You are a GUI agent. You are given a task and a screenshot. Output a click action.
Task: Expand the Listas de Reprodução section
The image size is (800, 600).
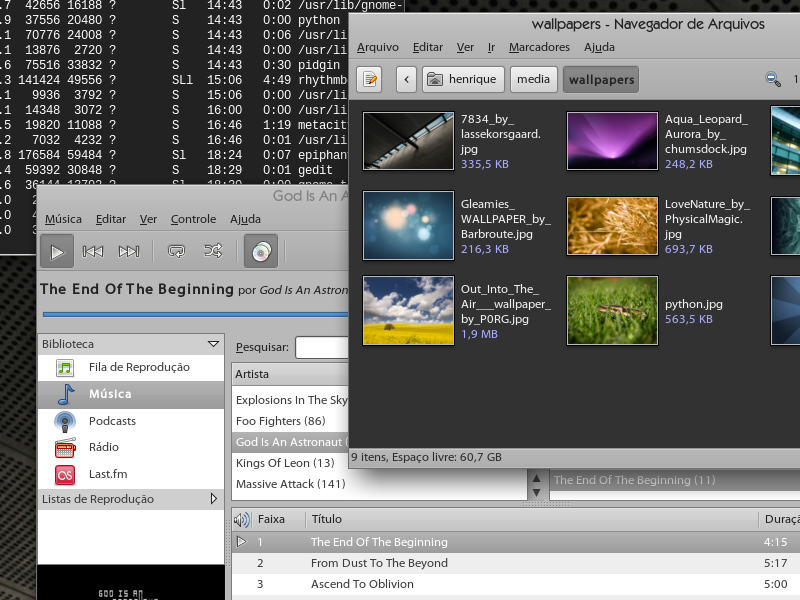tap(214, 498)
